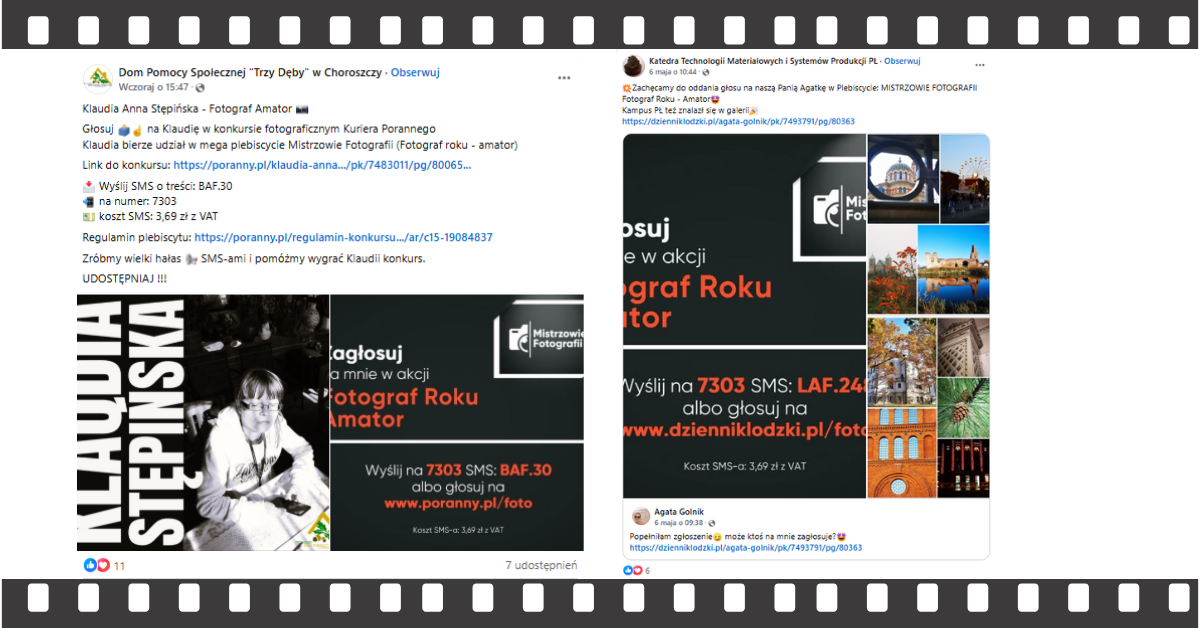Open the large LAF voting graphic in the Katedra post
The width and height of the screenshot is (1200, 628).
pos(744,316)
